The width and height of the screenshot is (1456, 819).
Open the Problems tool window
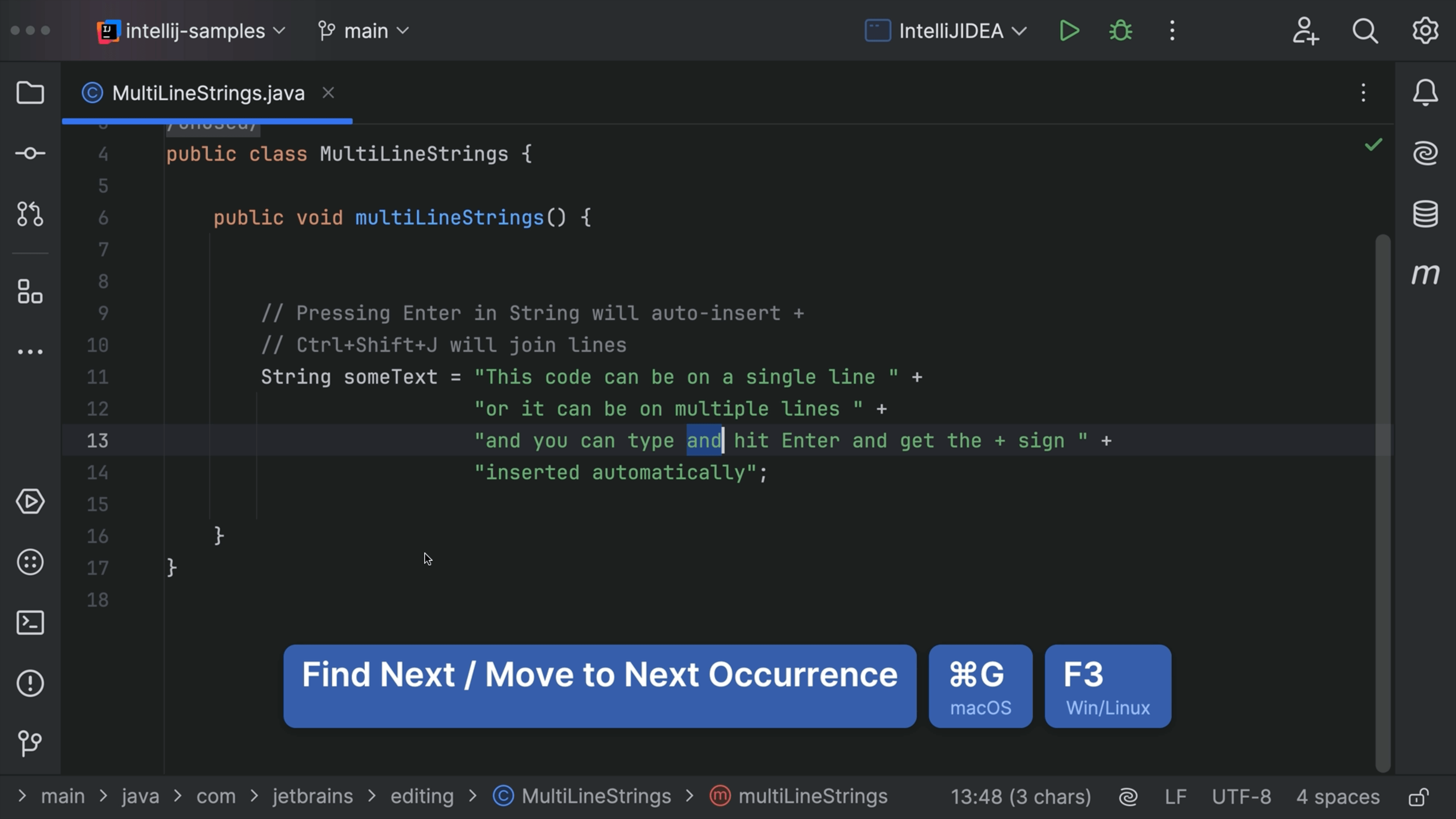pyautogui.click(x=30, y=683)
